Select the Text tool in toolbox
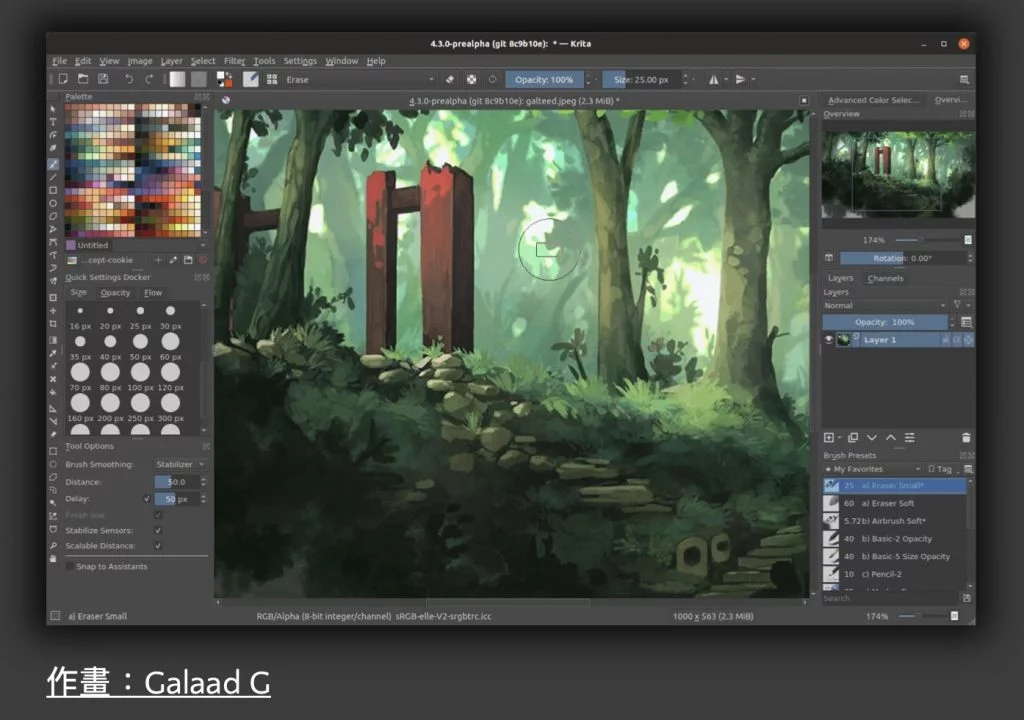This screenshot has height=720, width=1024. tap(54, 122)
